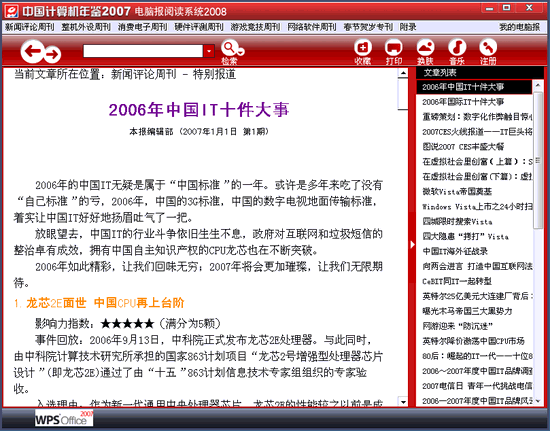550x431 pixels.
Task: Open 硬件评测周刊 menu
Action: pyautogui.click(x=199, y=27)
